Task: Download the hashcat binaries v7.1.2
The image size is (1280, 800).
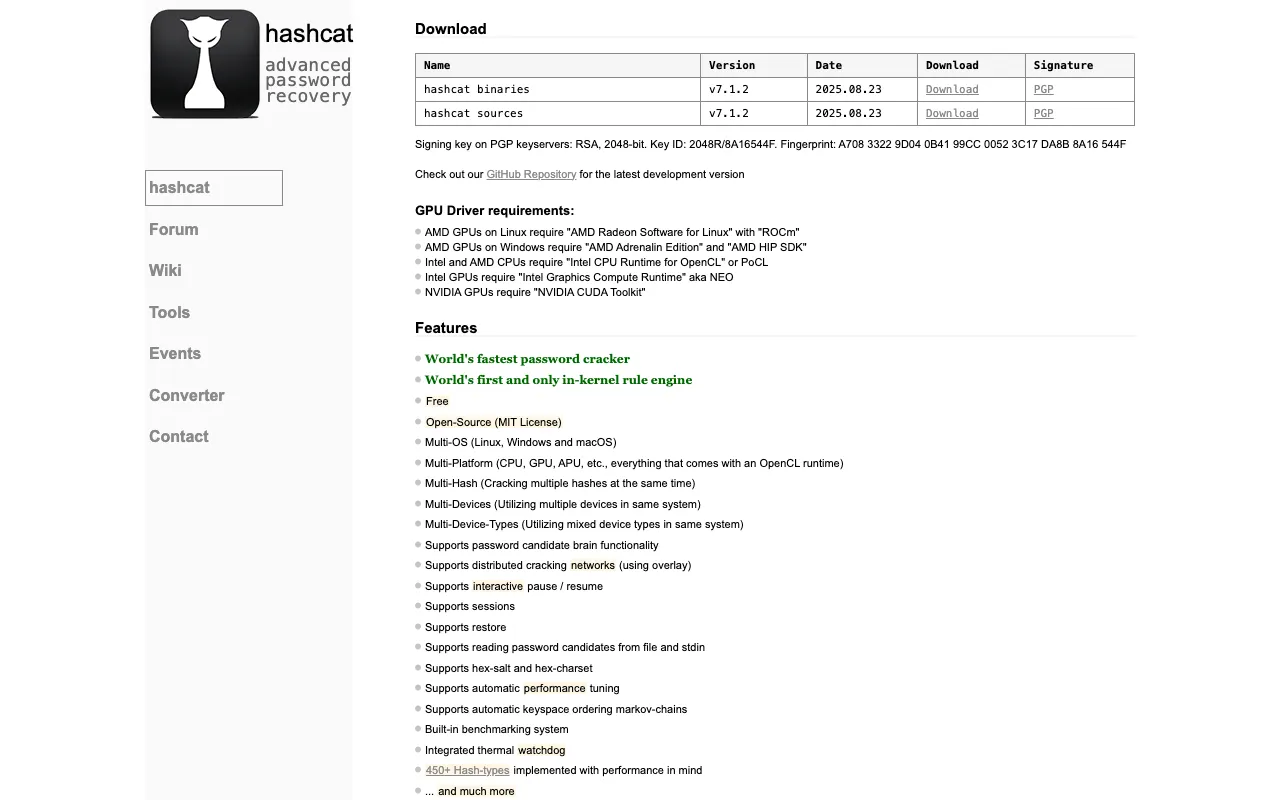Action: point(950,89)
